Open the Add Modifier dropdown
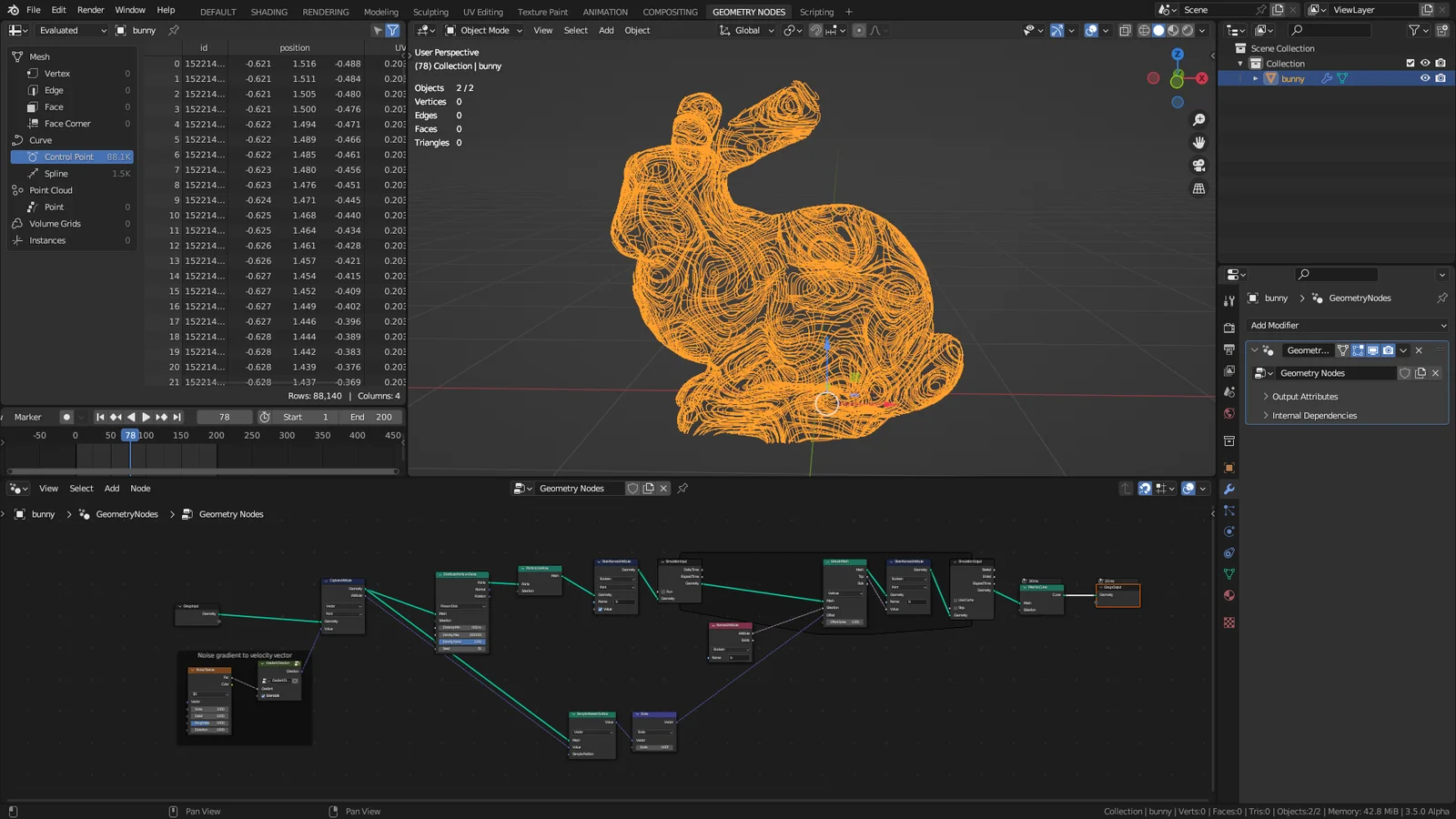Image resolution: width=1456 pixels, height=819 pixels. (1345, 325)
